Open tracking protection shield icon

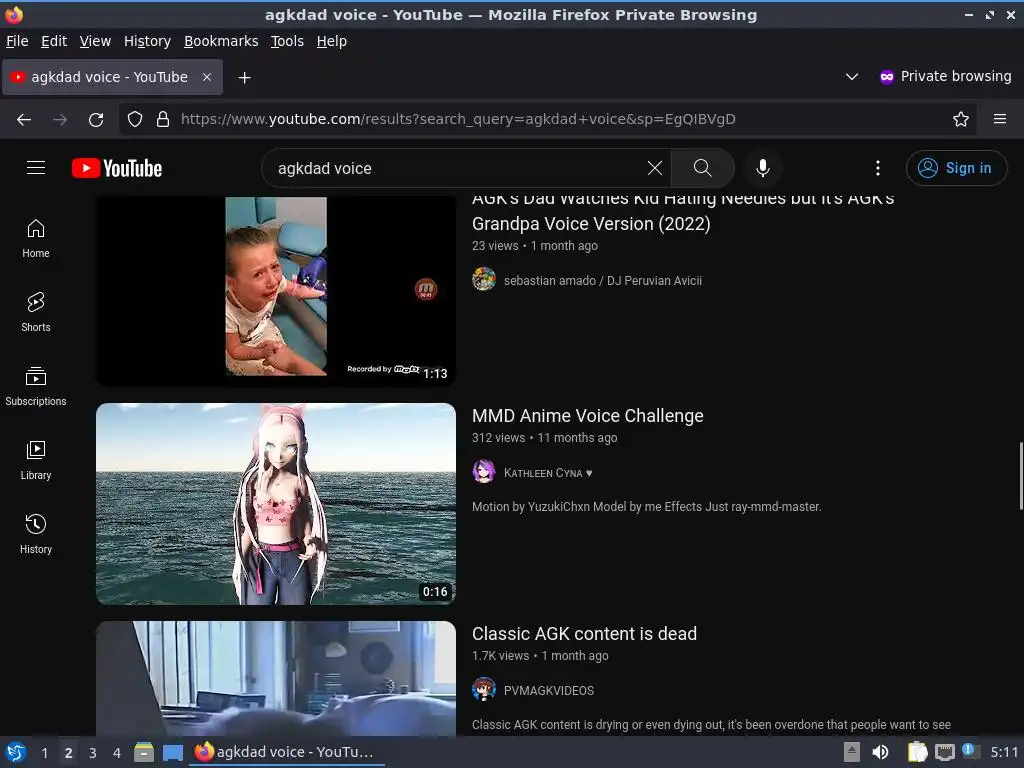click(x=135, y=119)
